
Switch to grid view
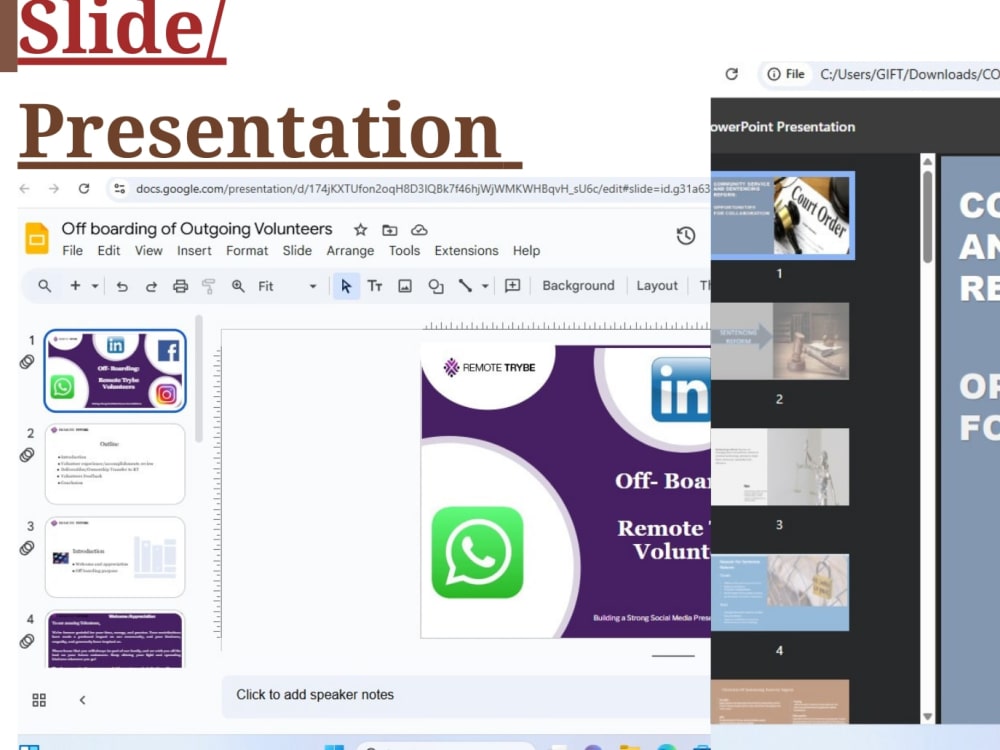pyautogui.click(x=39, y=700)
